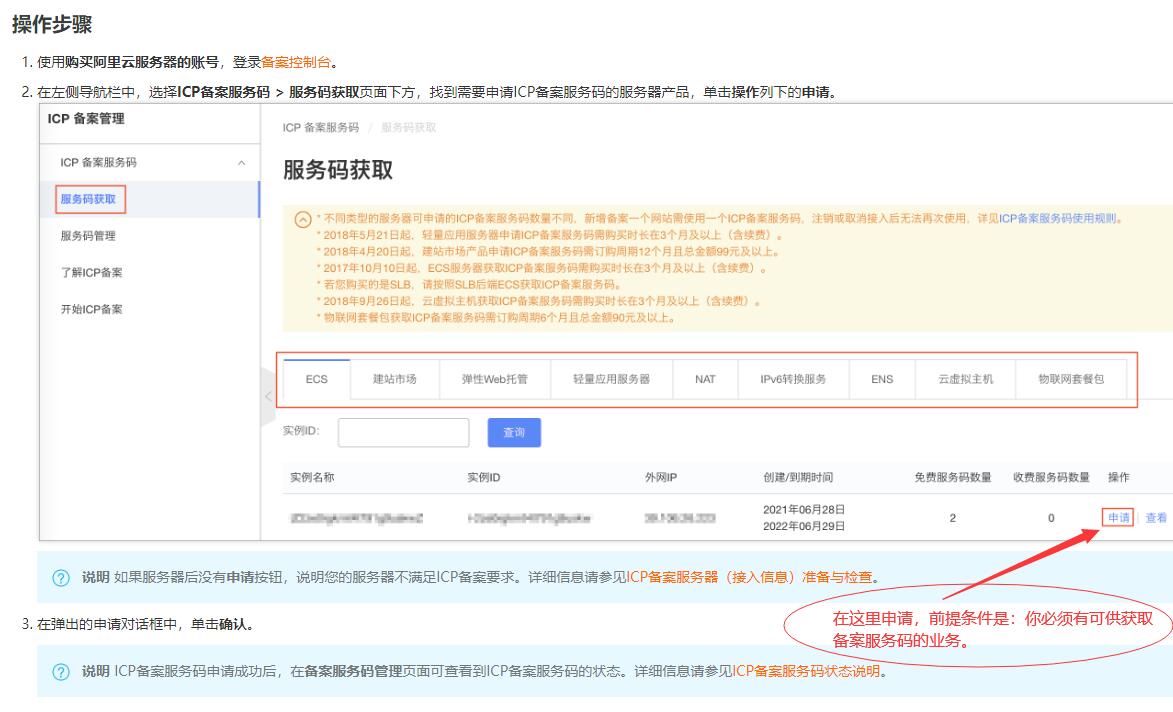Open the 了解ICP备案 sidebar item

pyautogui.click(x=92, y=272)
